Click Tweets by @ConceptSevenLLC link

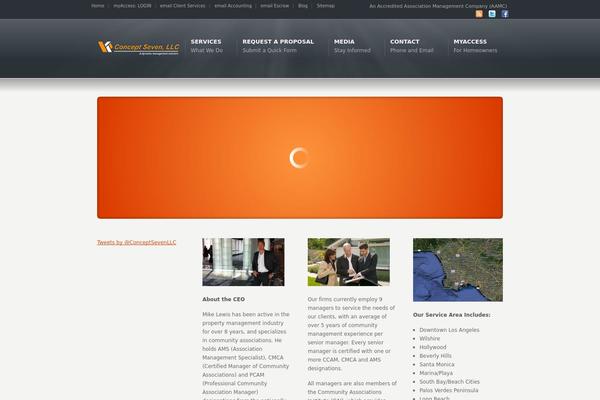point(137,242)
